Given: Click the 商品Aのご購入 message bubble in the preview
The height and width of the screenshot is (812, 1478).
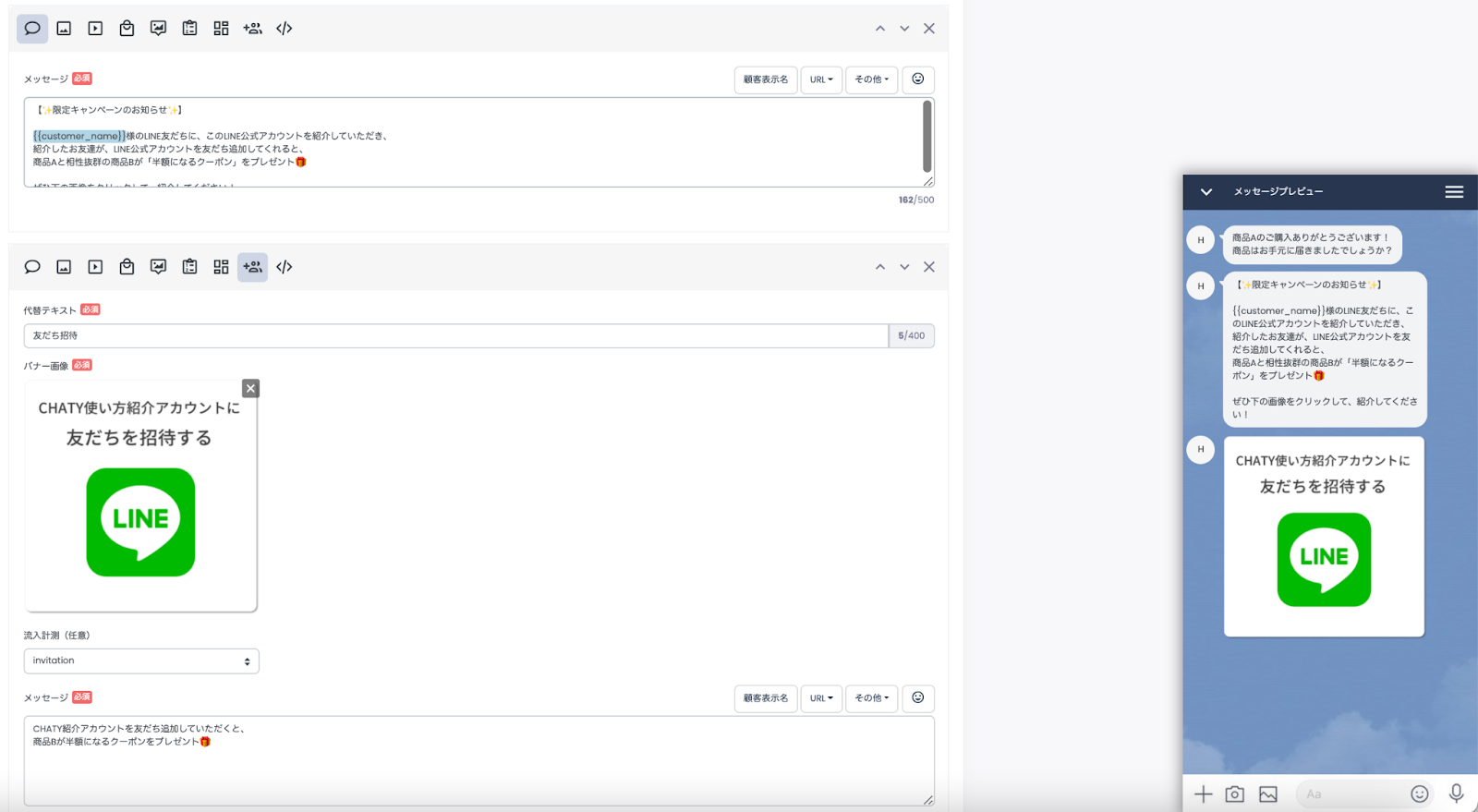Looking at the screenshot, I should point(1312,245).
